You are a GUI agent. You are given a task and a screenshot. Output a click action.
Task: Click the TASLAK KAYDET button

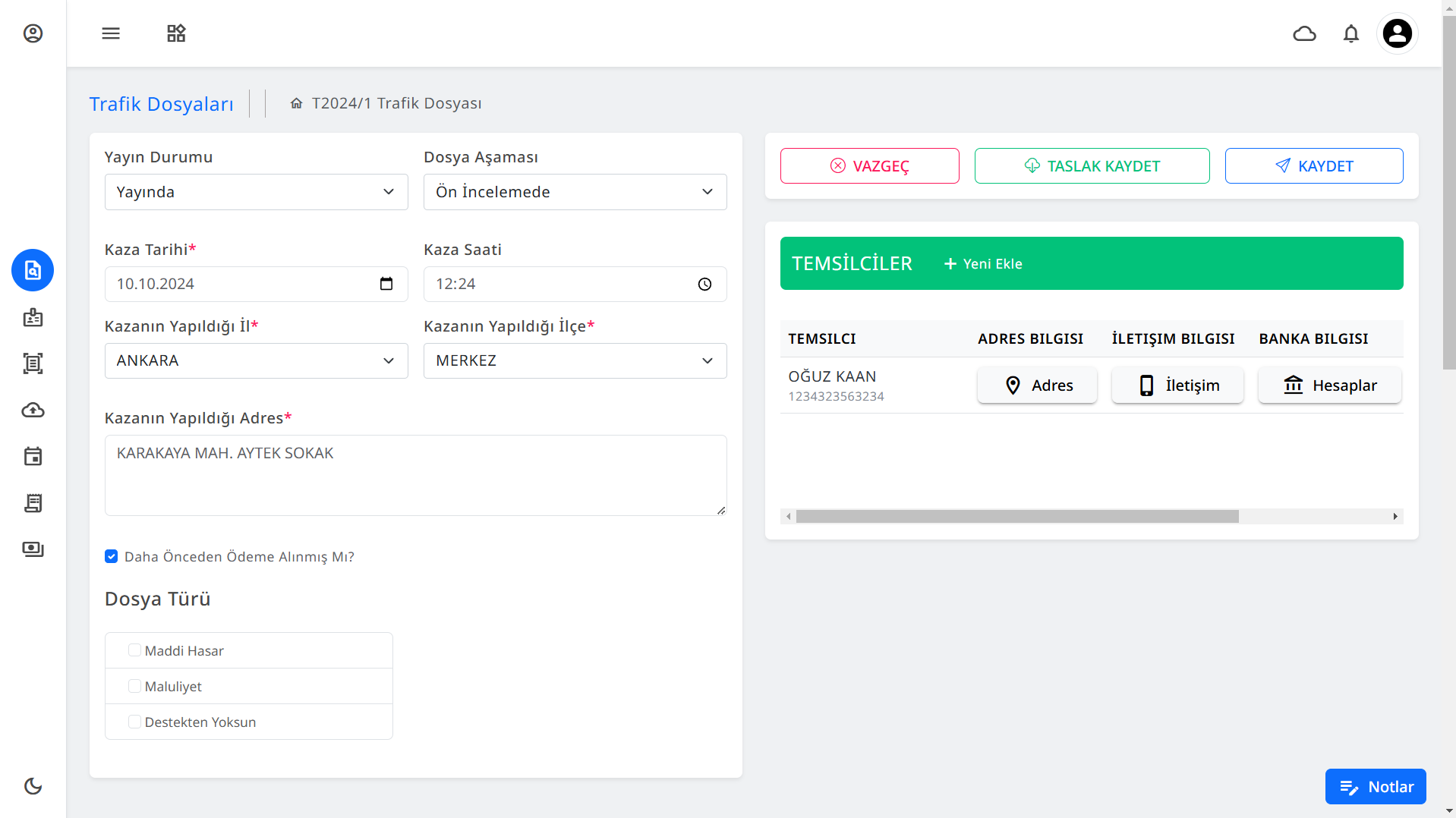click(1092, 165)
